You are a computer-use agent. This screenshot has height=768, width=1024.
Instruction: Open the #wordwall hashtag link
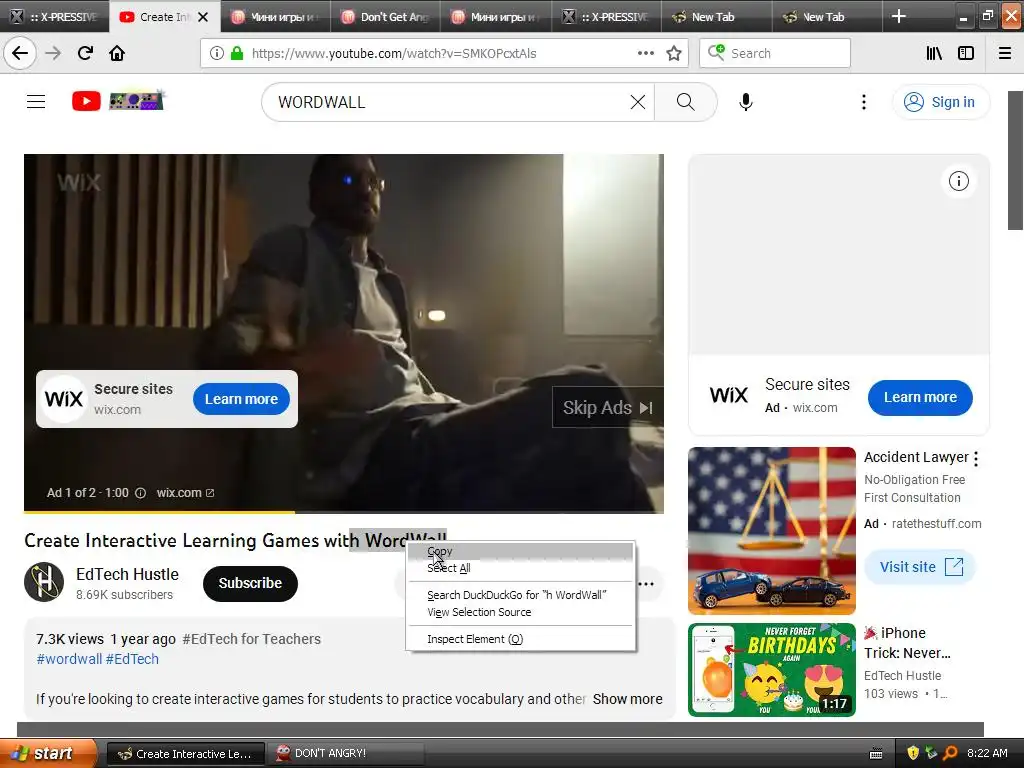(x=69, y=659)
